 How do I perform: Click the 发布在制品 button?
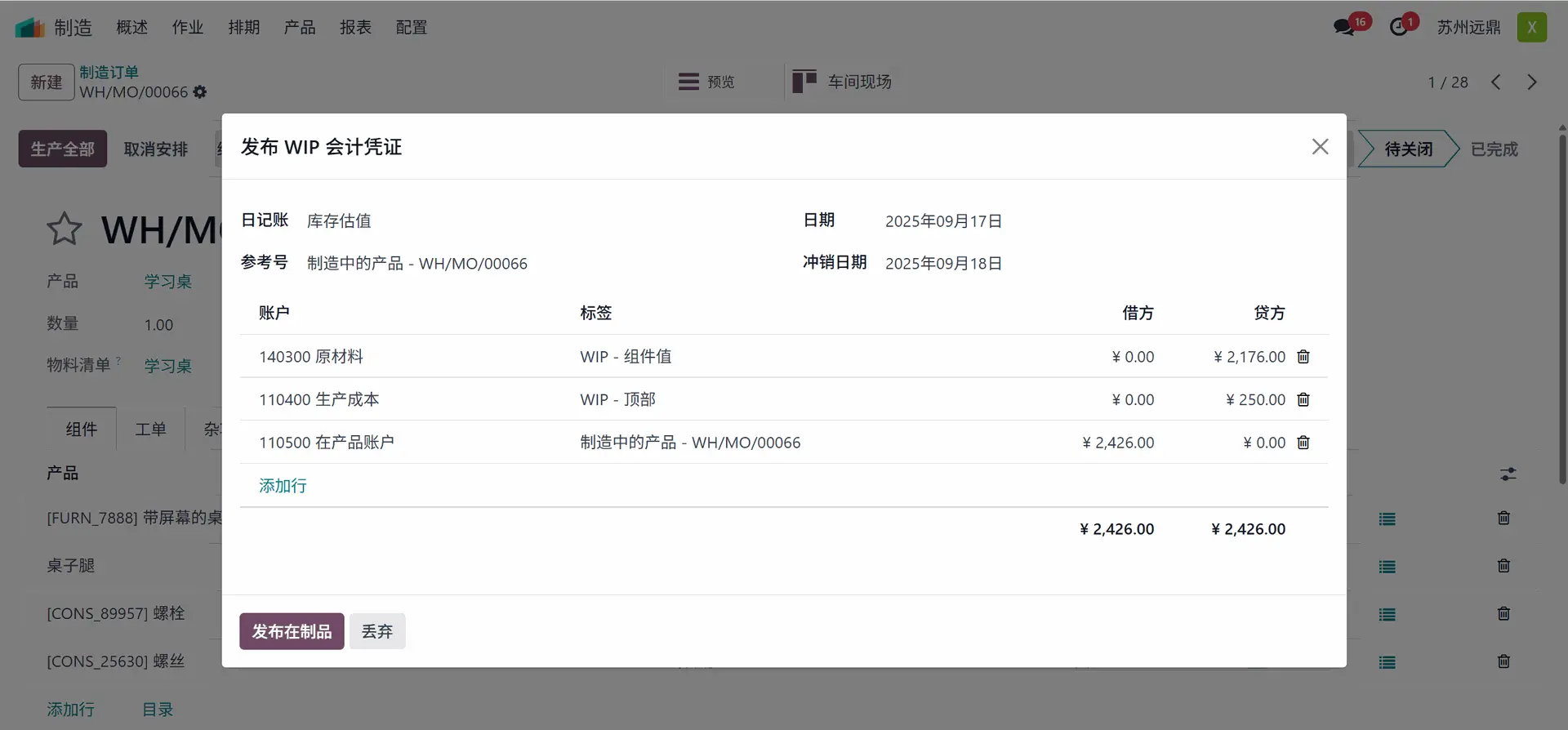pyautogui.click(x=292, y=631)
